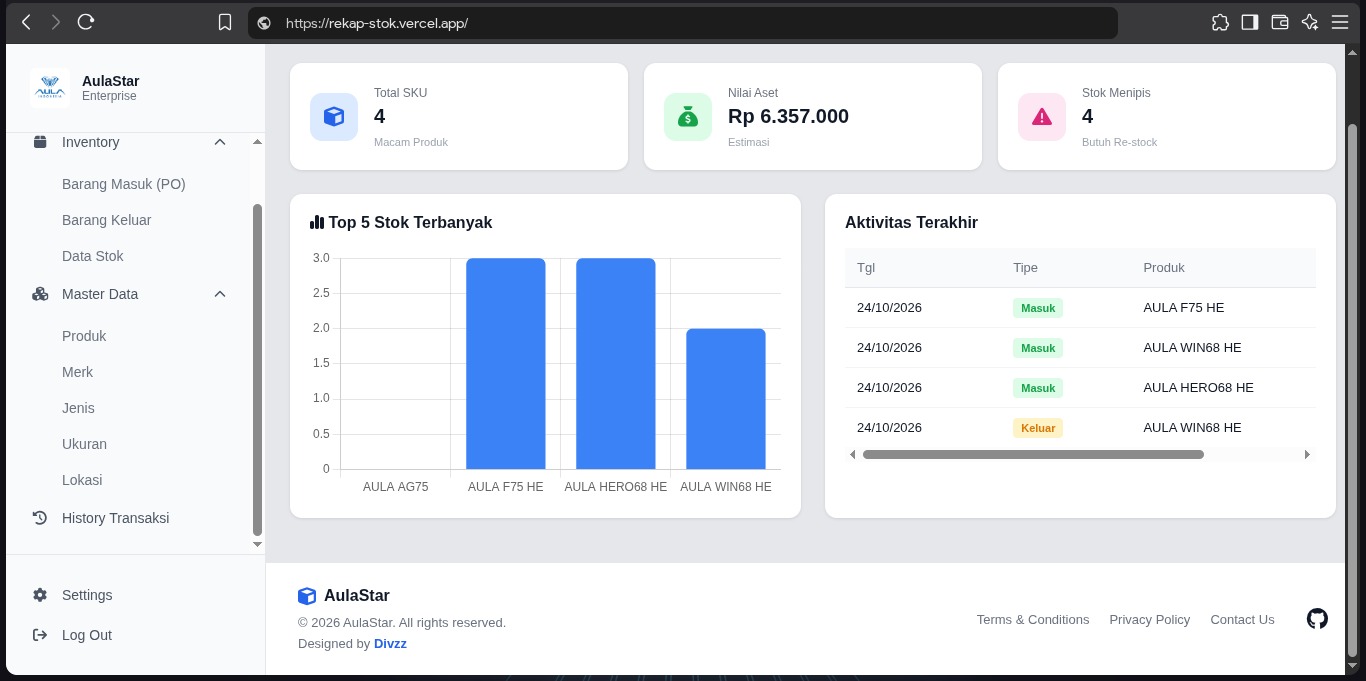Screen dimensions: 1366x681
Task: Open the Produk master data
Action: click(84, 336)
